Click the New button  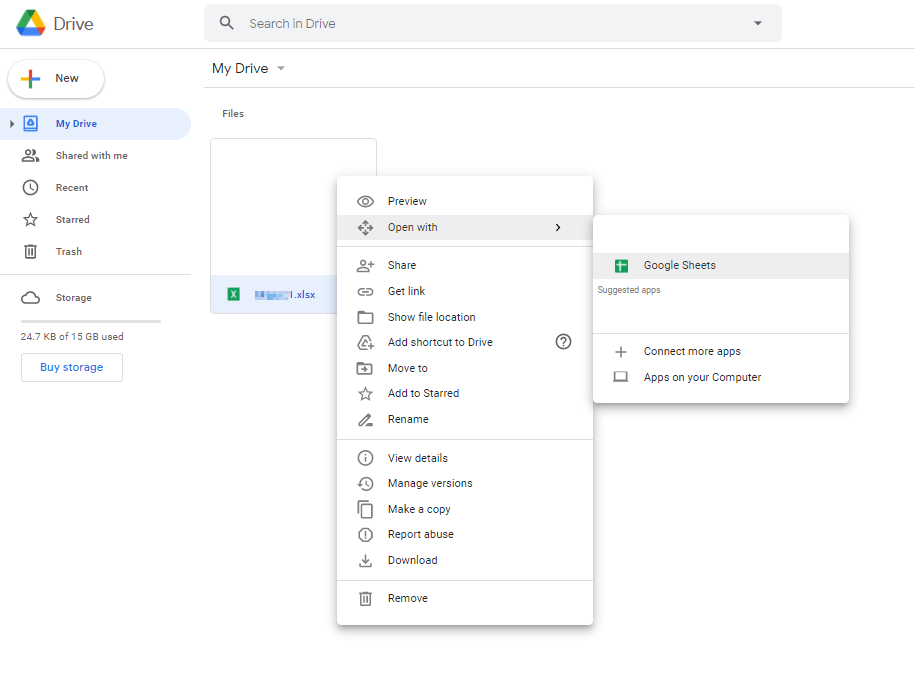point(56,78)
